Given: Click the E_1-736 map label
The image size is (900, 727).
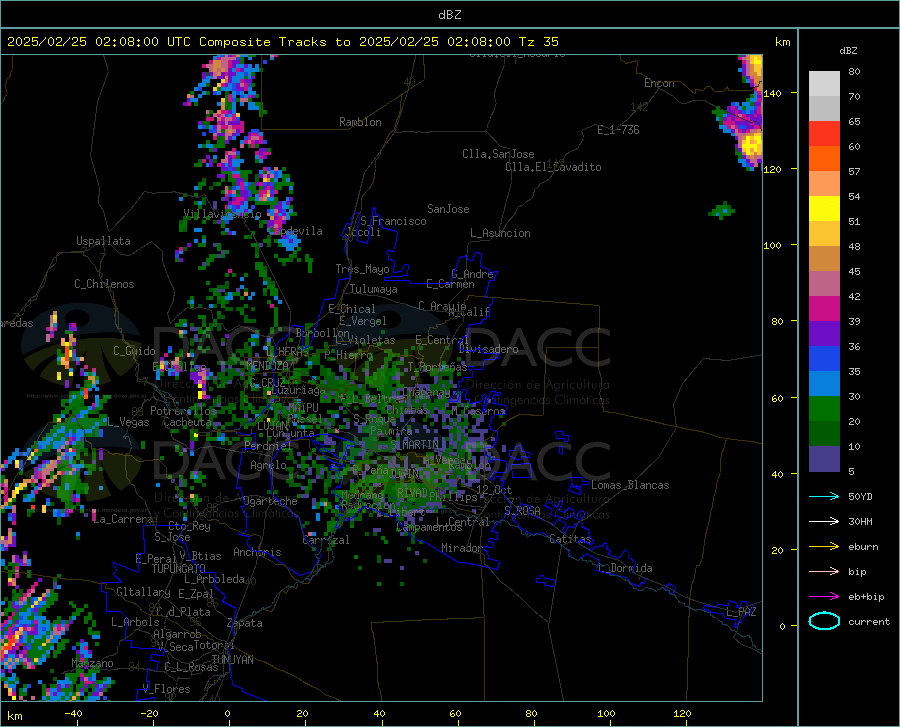Looking at the screenshot, I should tap(618, 130).
